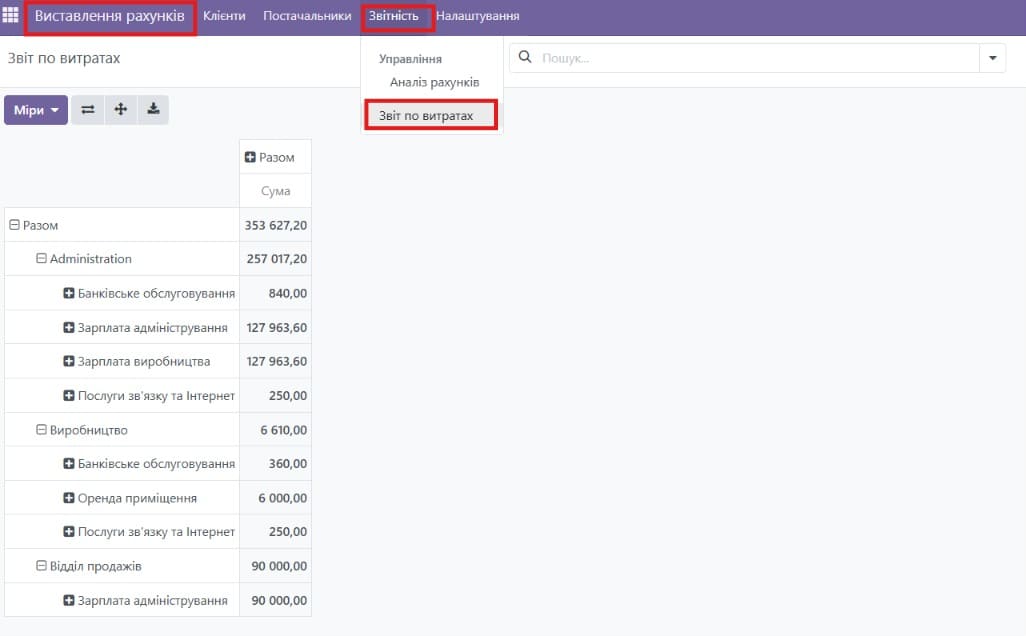Click the Виробництво value 6 610,00
Viewport: 1026px width, 636px height.
point(283,430)
